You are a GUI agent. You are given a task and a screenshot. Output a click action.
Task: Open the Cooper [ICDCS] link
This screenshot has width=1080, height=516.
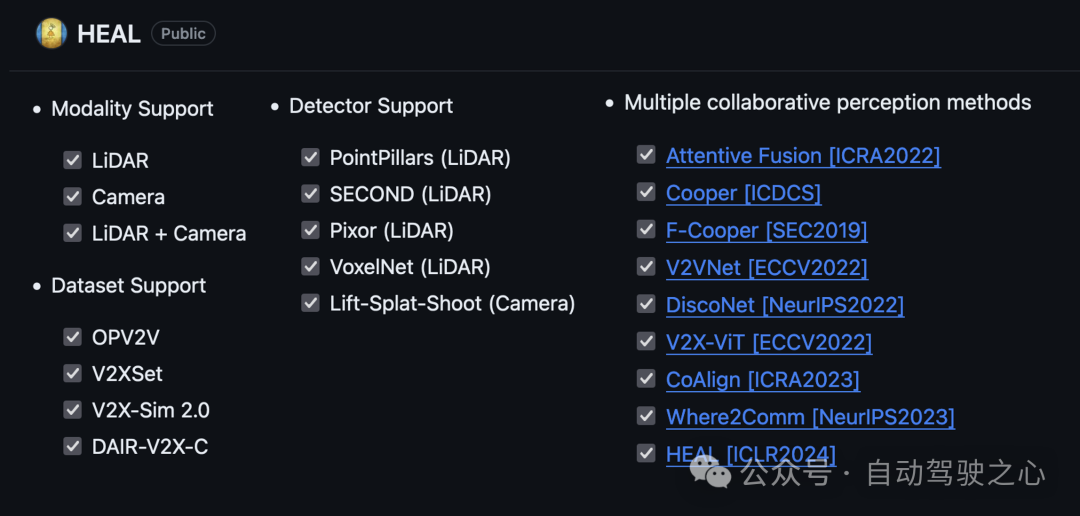pos(743,193)
